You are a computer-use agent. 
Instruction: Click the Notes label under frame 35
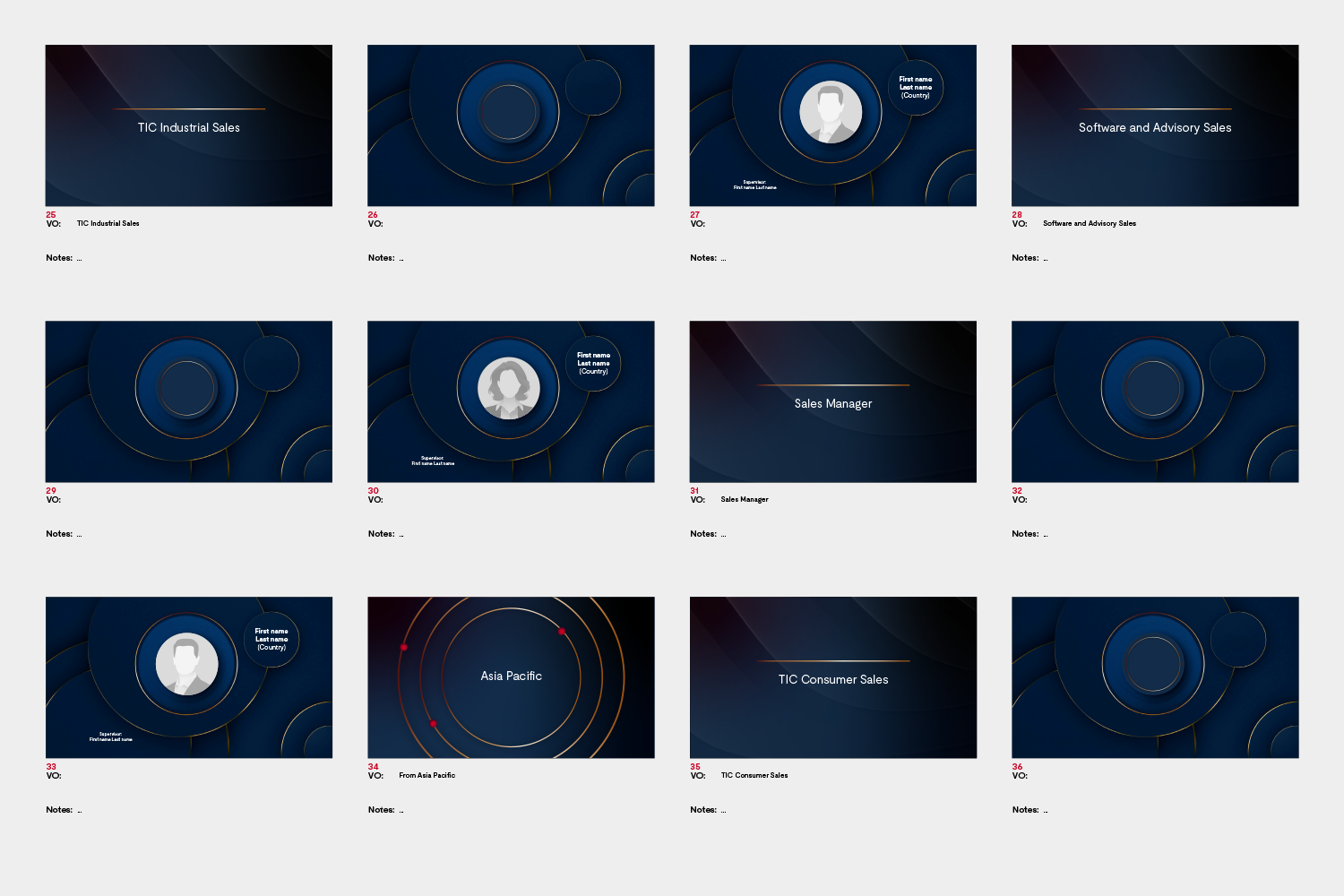pos(703,810)
